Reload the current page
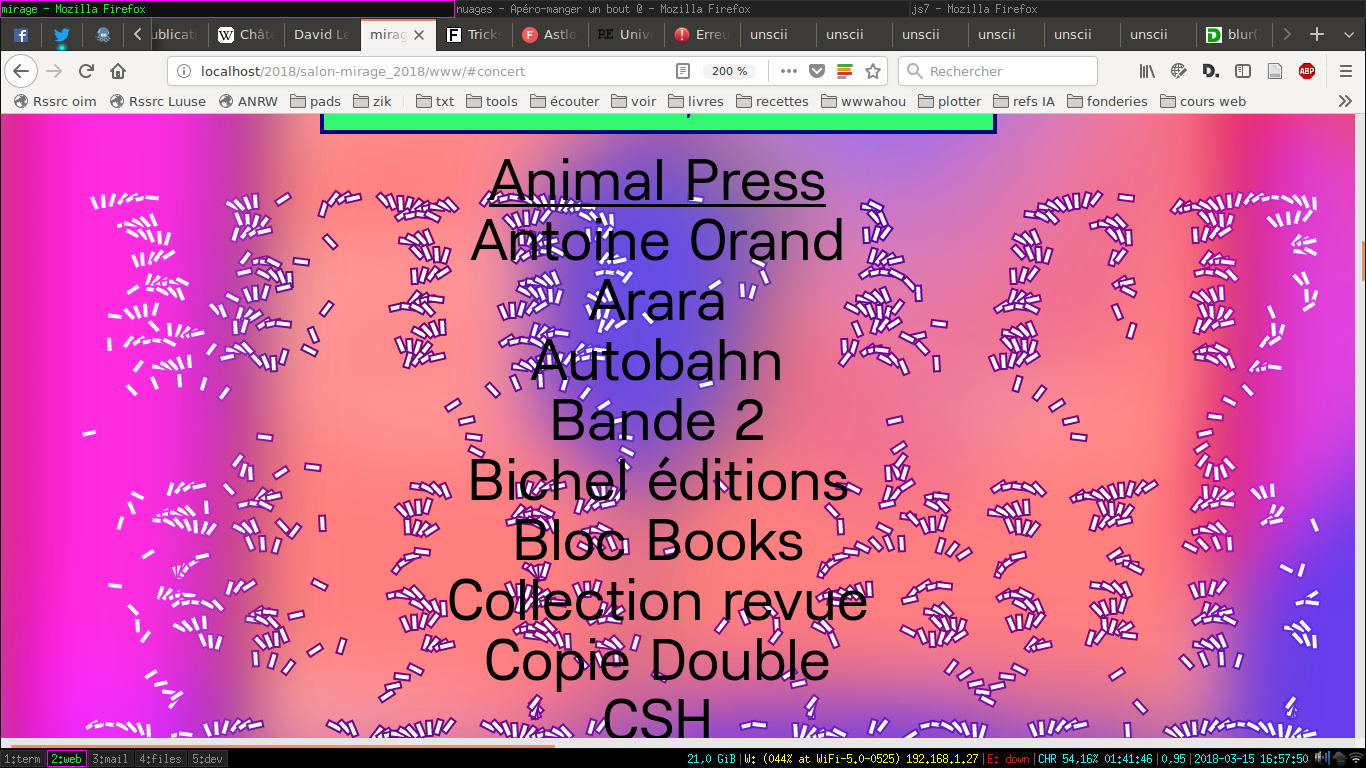This screenshot has height=768, width=1366. pos(86,71)
